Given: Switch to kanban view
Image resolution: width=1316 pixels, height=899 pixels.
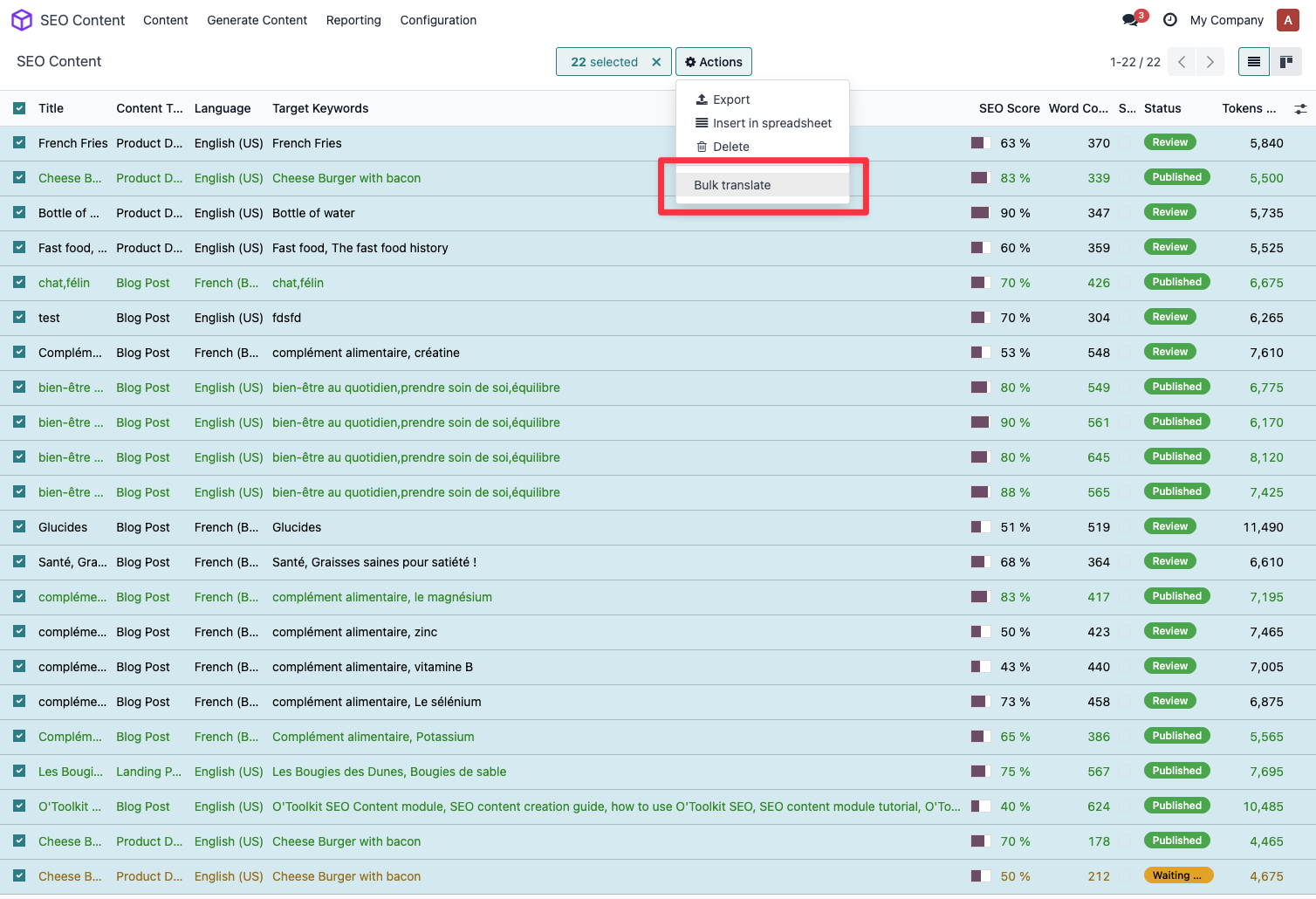Looking at the screenshot, I should [x=1286, y=62].
